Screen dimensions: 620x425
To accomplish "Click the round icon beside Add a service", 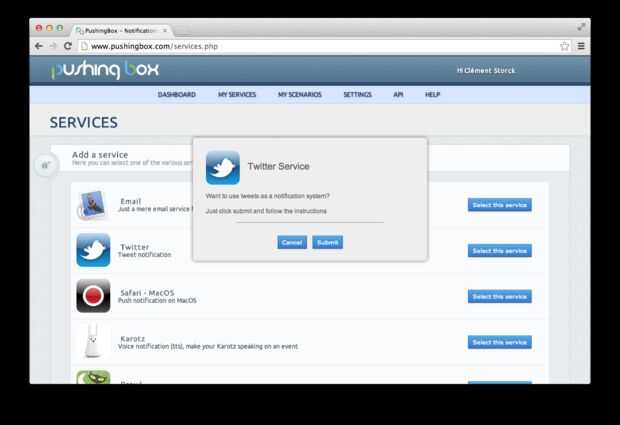I will [46, 164].
